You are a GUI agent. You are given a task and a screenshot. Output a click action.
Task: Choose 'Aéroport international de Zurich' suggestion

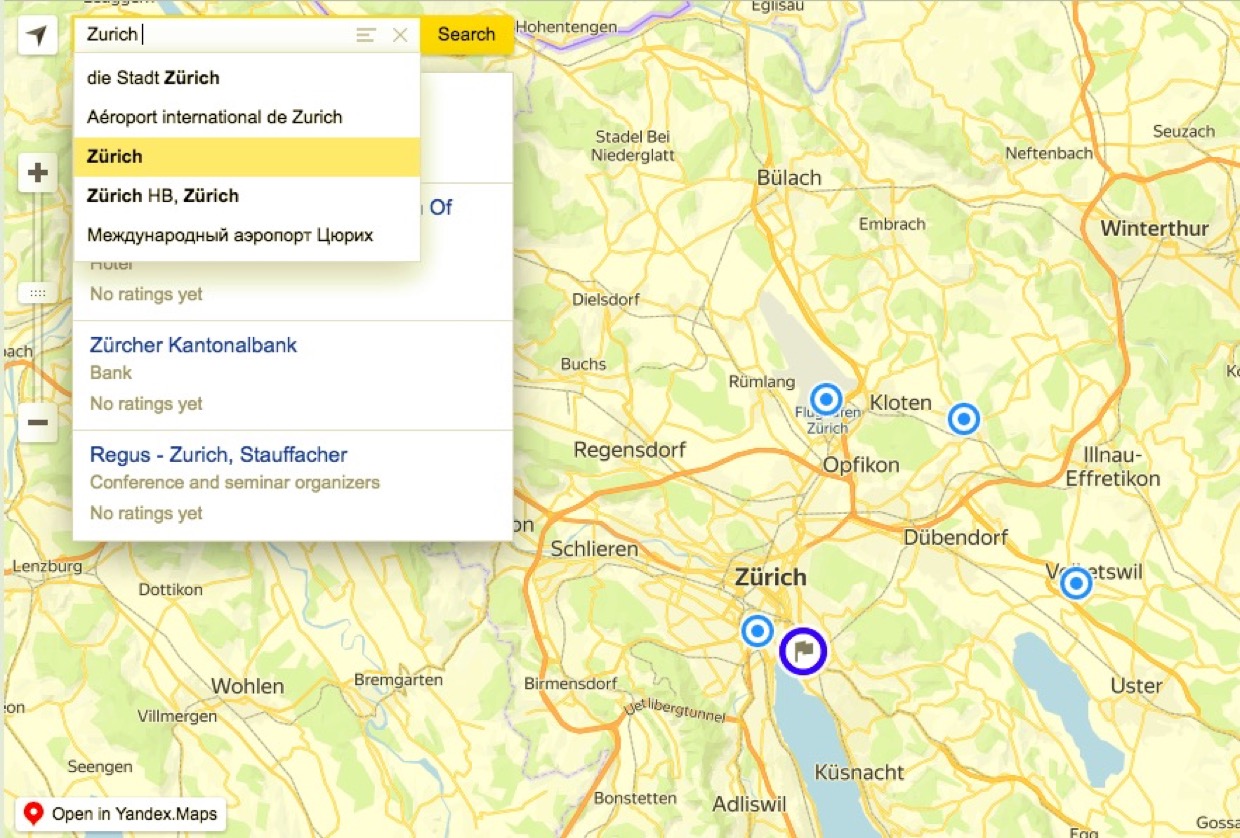click(247, 117)
